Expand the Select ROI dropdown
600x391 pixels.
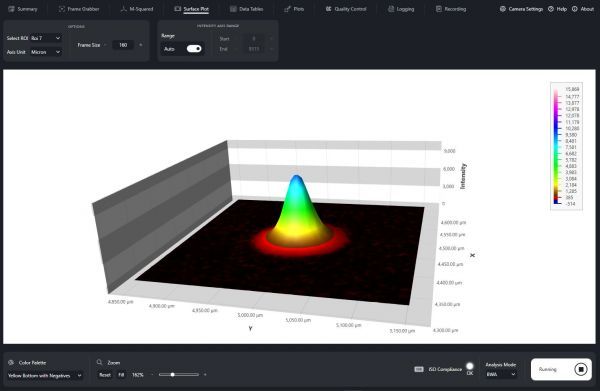coord(46,38)
